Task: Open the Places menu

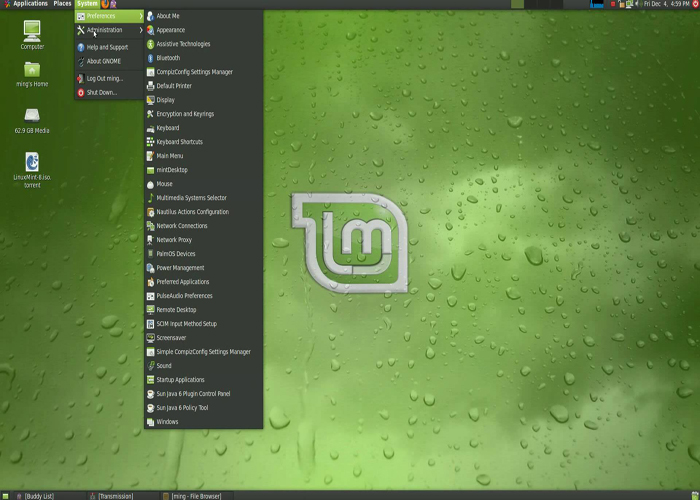Action: coord(62,4)
